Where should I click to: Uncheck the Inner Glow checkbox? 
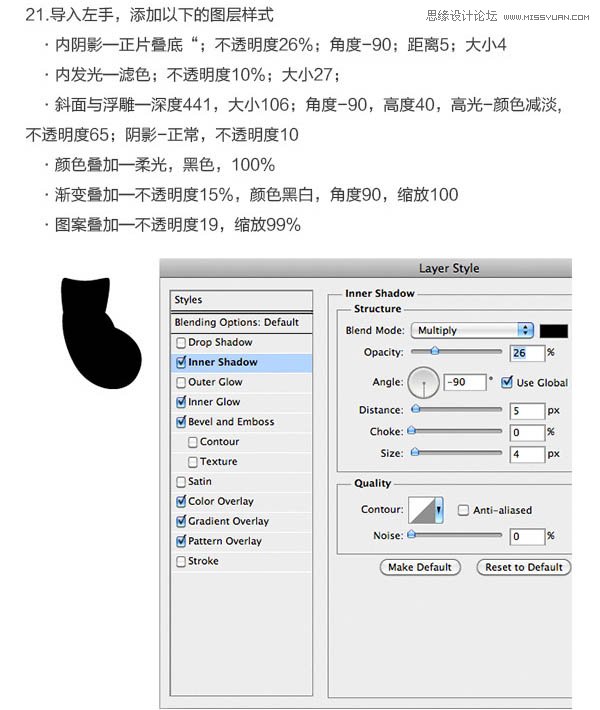tap(181, 402)
